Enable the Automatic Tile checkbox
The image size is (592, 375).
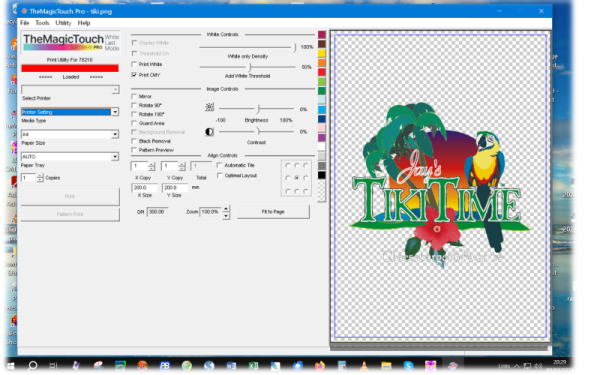click(219, 165)
